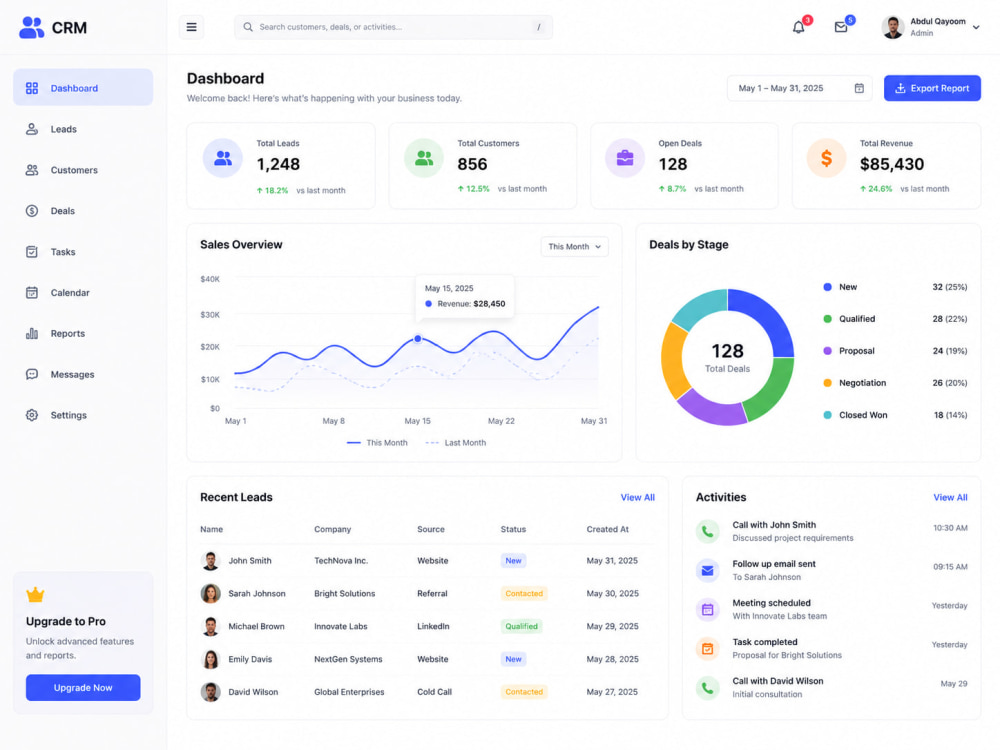Image resolution: width=1000 pixels, height=750 pixels.
Task: Click the Total Leads people icon
Action: [x=223, y=158]
